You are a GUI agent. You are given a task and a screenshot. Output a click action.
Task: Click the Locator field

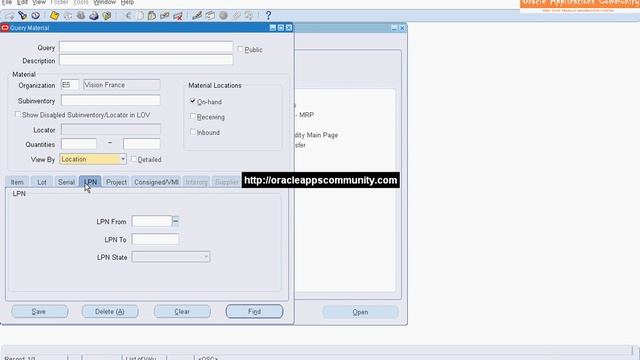tap(111, 129)
